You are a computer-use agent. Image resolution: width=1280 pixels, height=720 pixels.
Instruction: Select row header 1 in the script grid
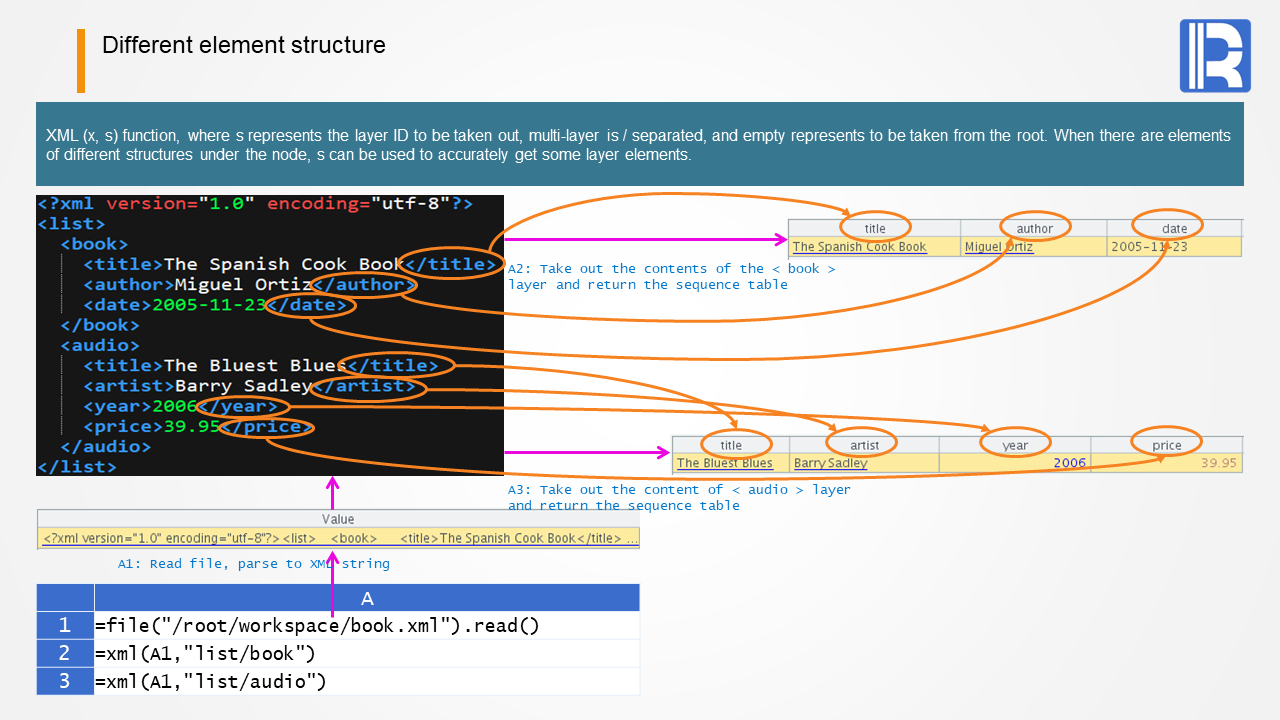click(65, 626)
